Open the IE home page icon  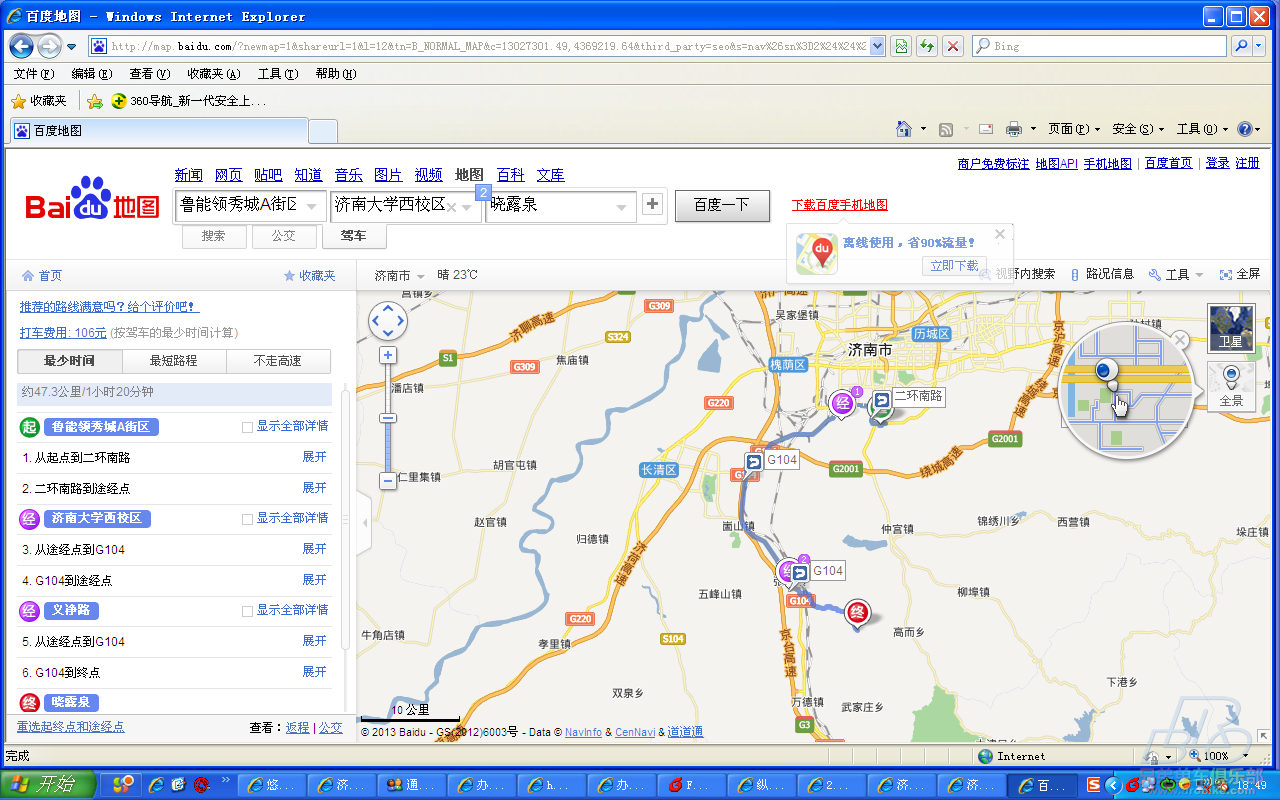click(x=904, y=129)
